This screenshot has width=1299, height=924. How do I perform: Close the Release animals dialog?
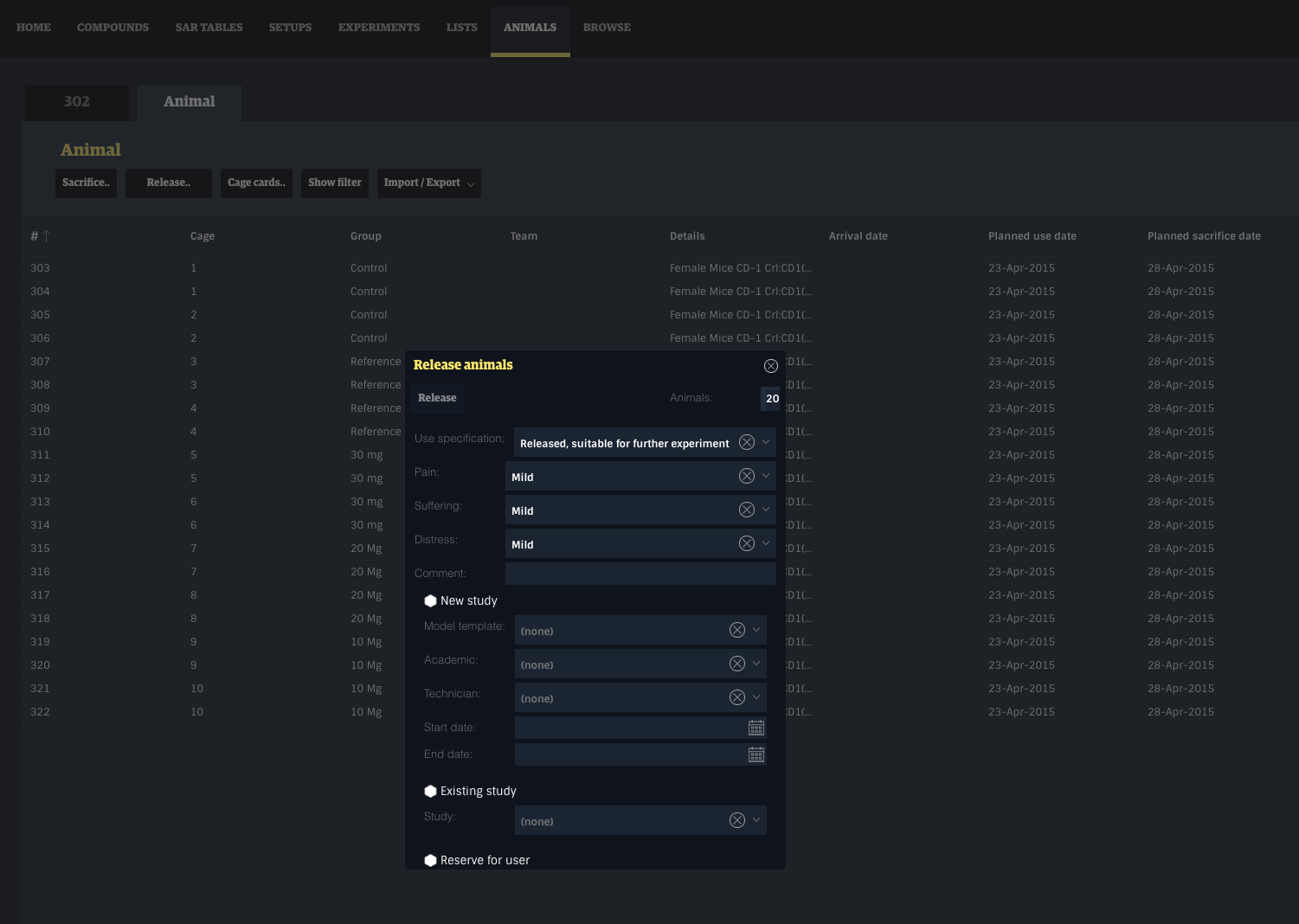click(770, 366)
